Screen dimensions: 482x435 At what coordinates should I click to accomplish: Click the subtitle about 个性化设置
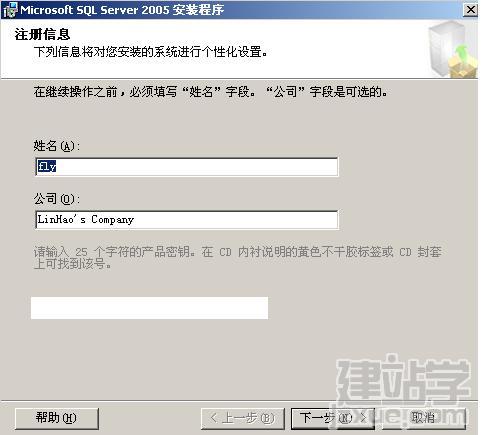click(150, 52)
